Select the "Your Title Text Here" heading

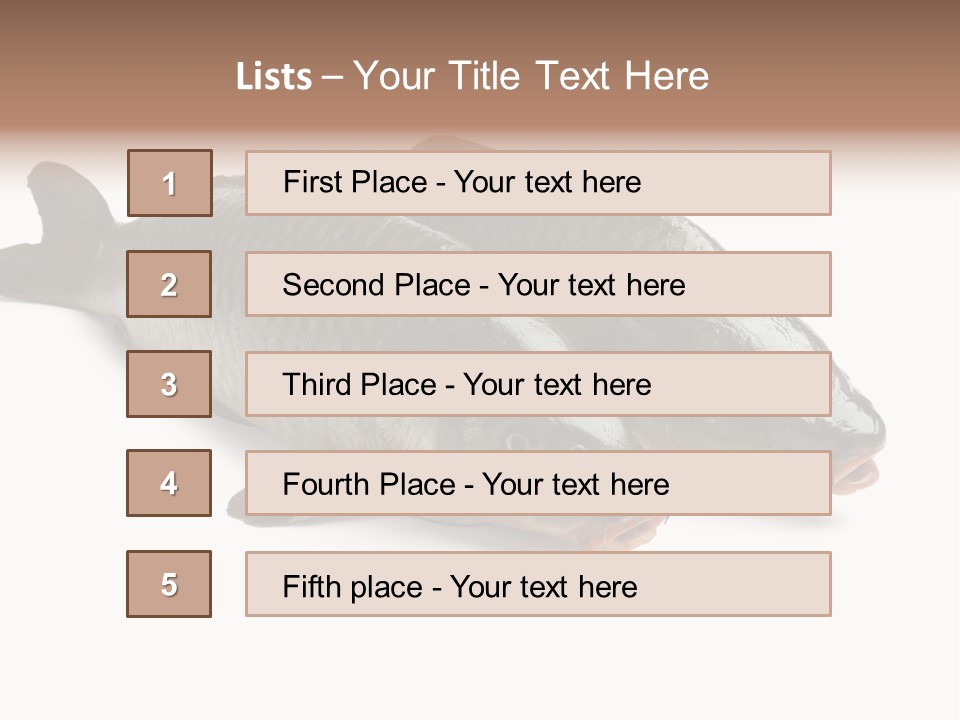[x=531, y=77]
